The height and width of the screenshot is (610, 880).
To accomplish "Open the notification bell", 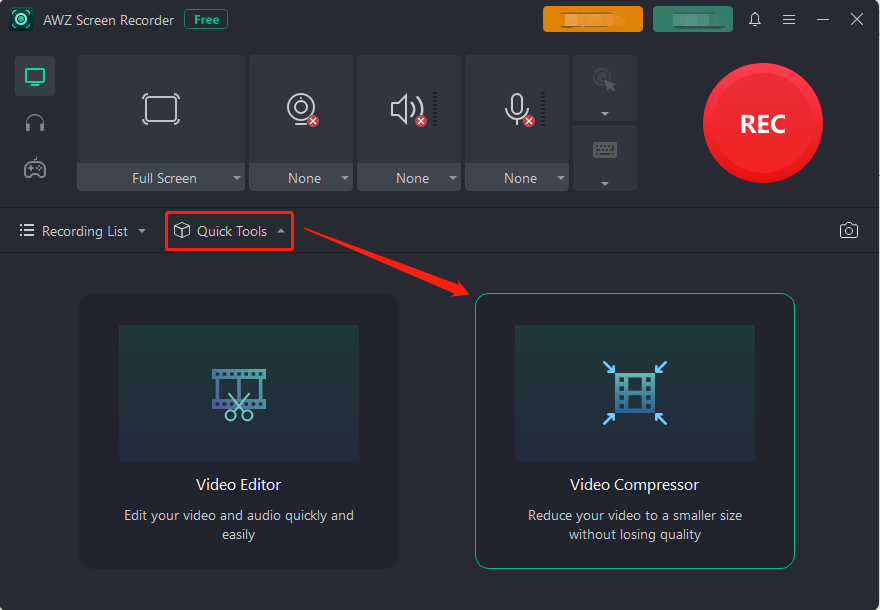I will 755,19.
